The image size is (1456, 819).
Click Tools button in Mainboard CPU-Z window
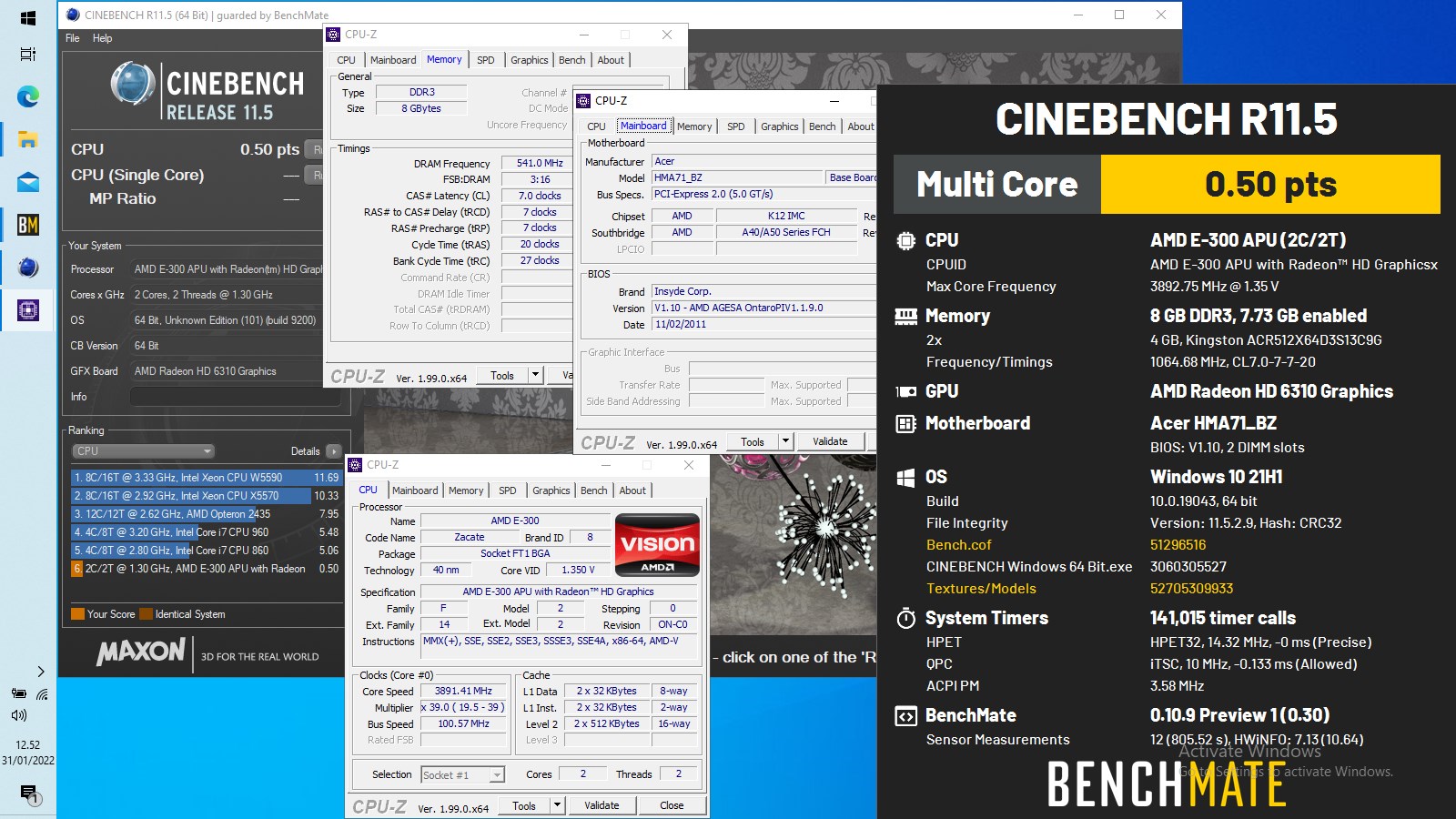[753, 441]
